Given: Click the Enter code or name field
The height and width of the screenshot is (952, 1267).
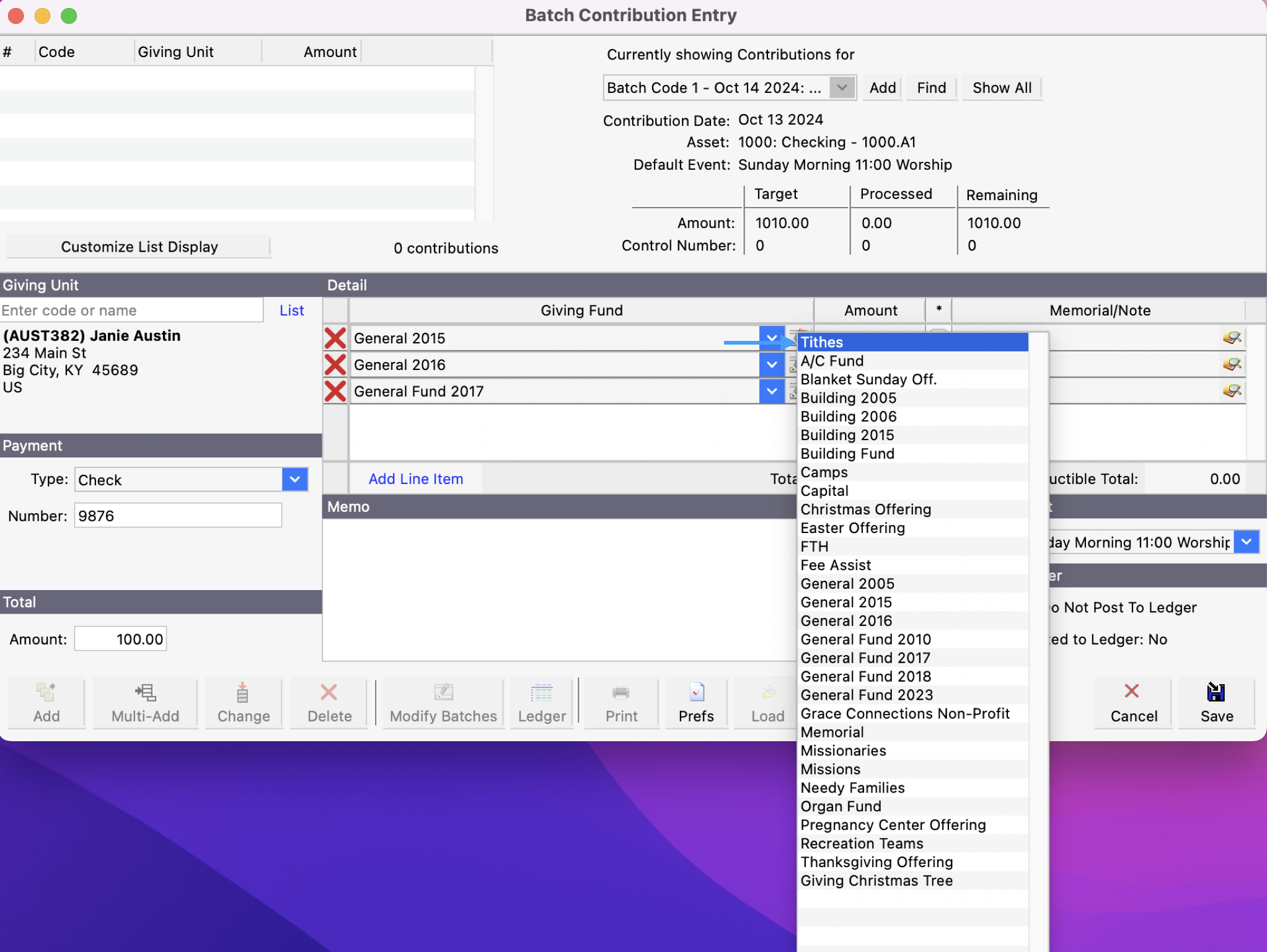Looking at the screenshot, I should pos(131,311).
